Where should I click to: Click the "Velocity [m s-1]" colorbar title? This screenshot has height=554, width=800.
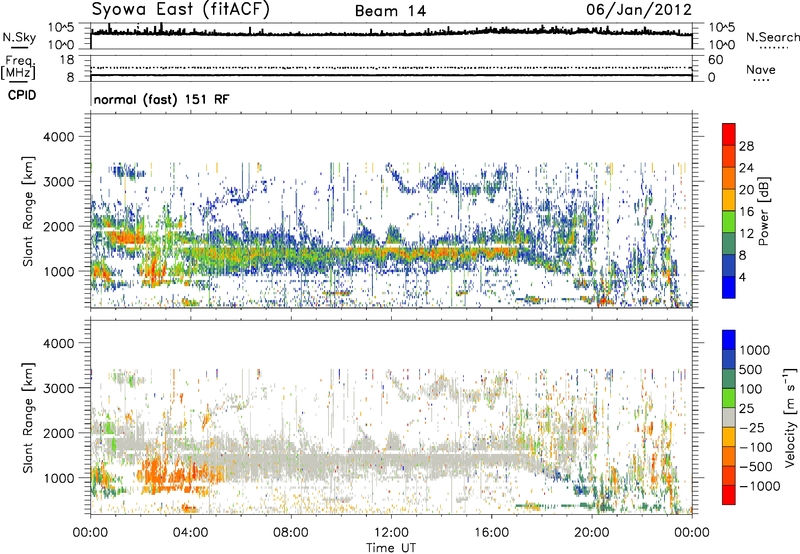(x=790, y=417)
